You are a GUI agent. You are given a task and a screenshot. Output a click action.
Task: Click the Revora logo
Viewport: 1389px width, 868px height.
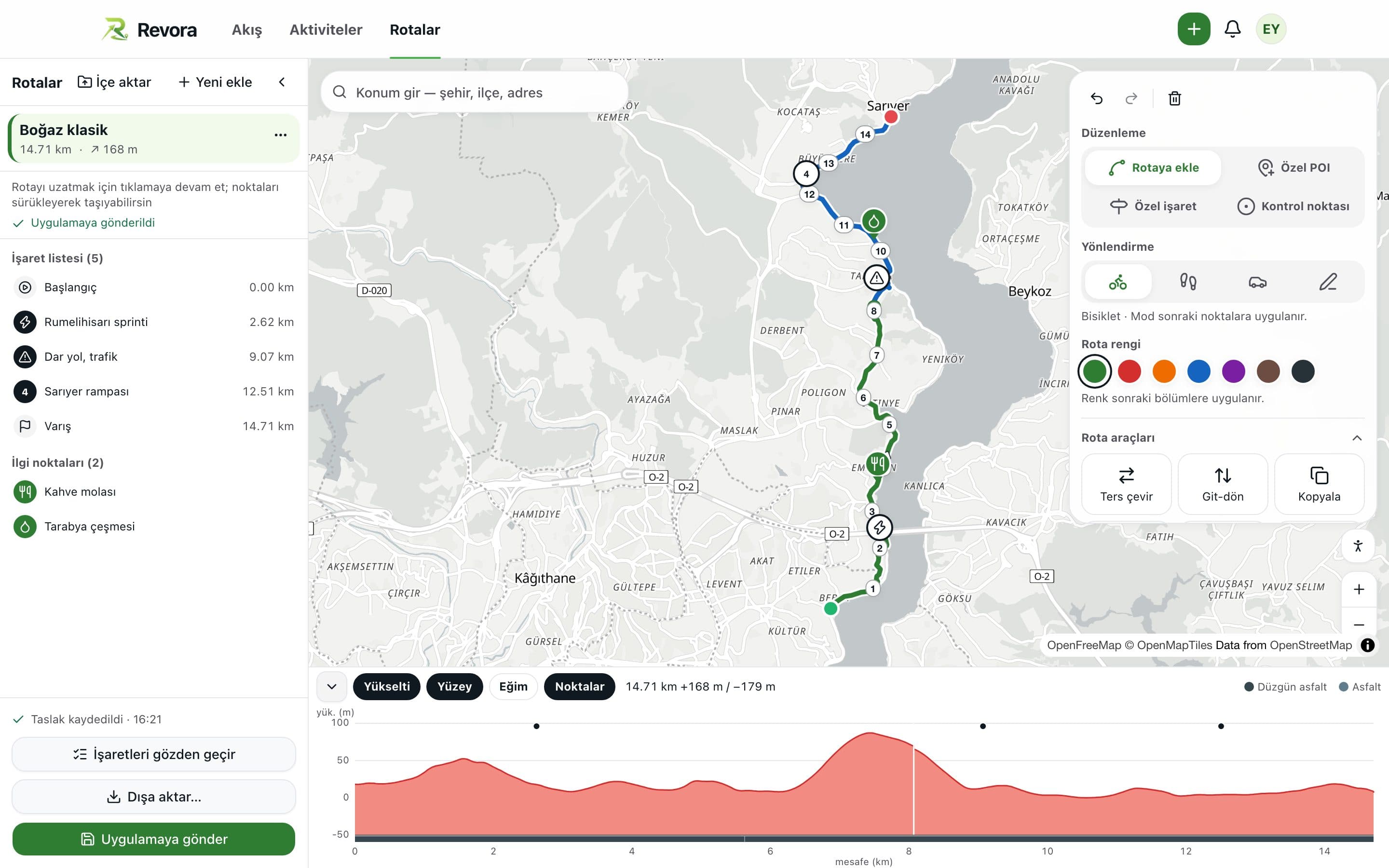pos(149,29)
